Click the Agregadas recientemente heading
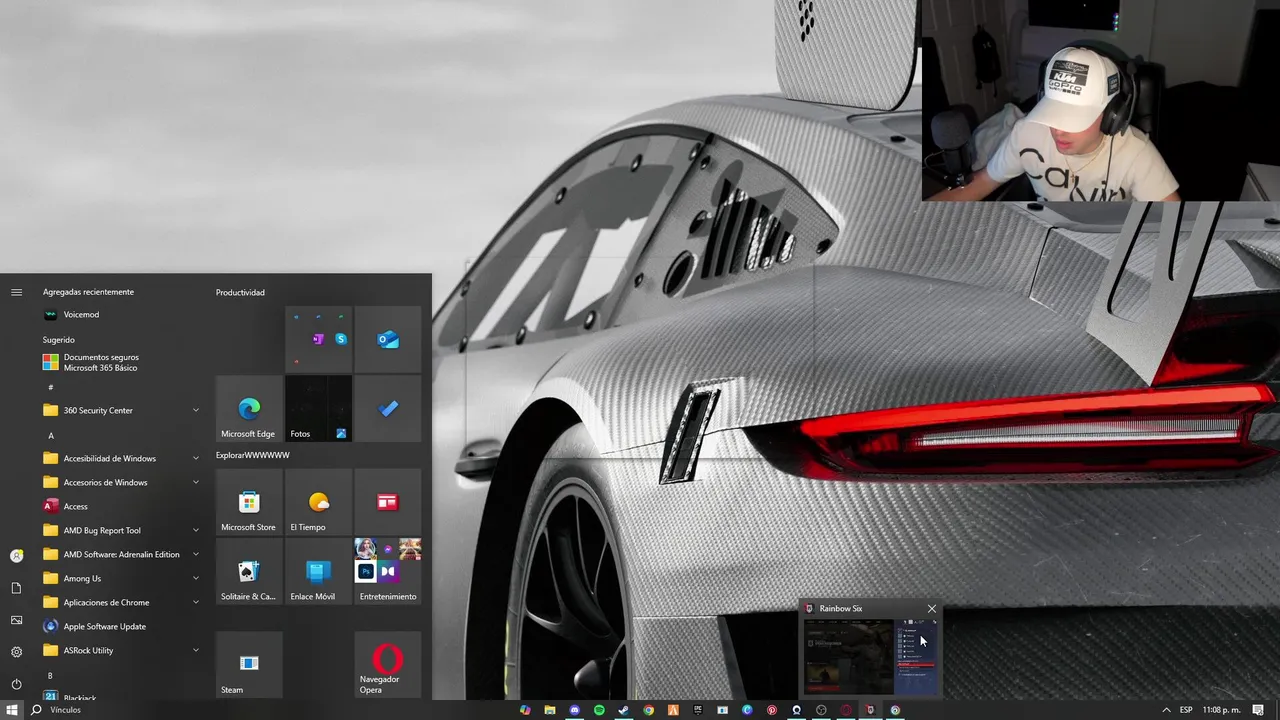 (88, 292)
